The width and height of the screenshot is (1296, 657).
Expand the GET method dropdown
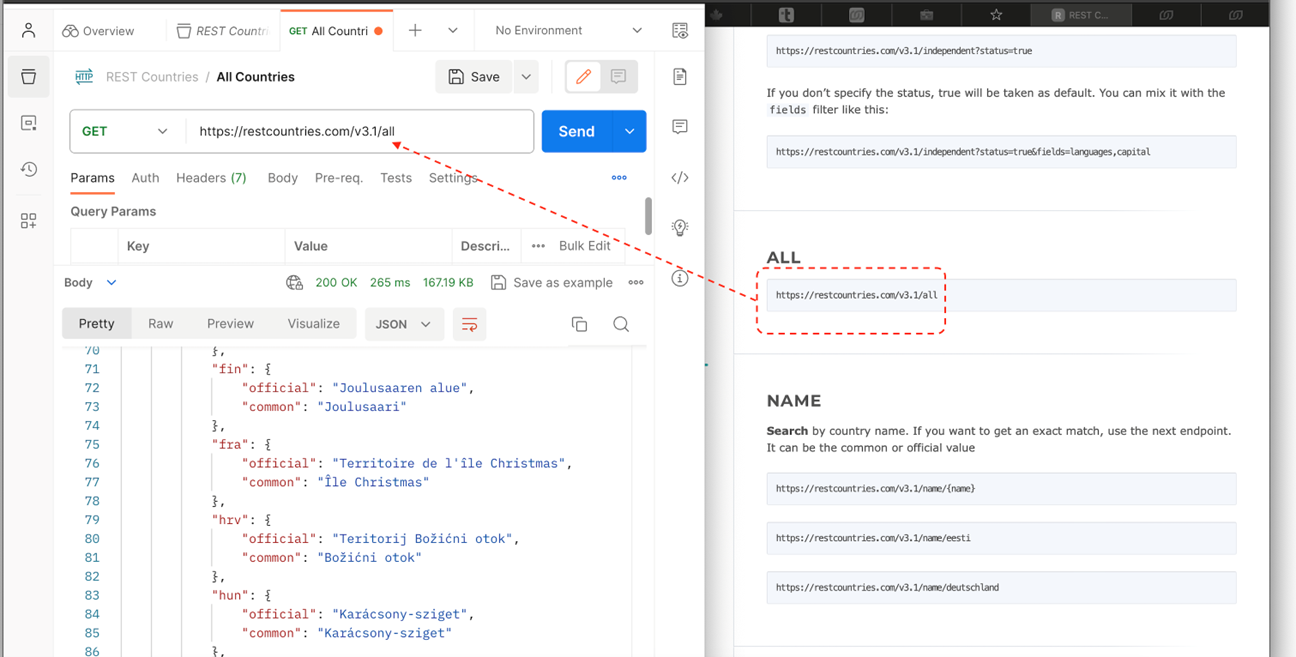(x=126, y=131)
